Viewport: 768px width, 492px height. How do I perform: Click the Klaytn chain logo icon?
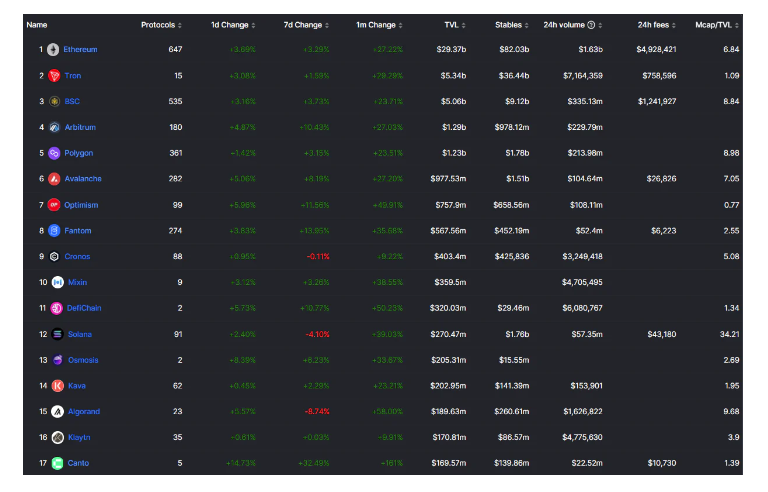tap(58, 437)
